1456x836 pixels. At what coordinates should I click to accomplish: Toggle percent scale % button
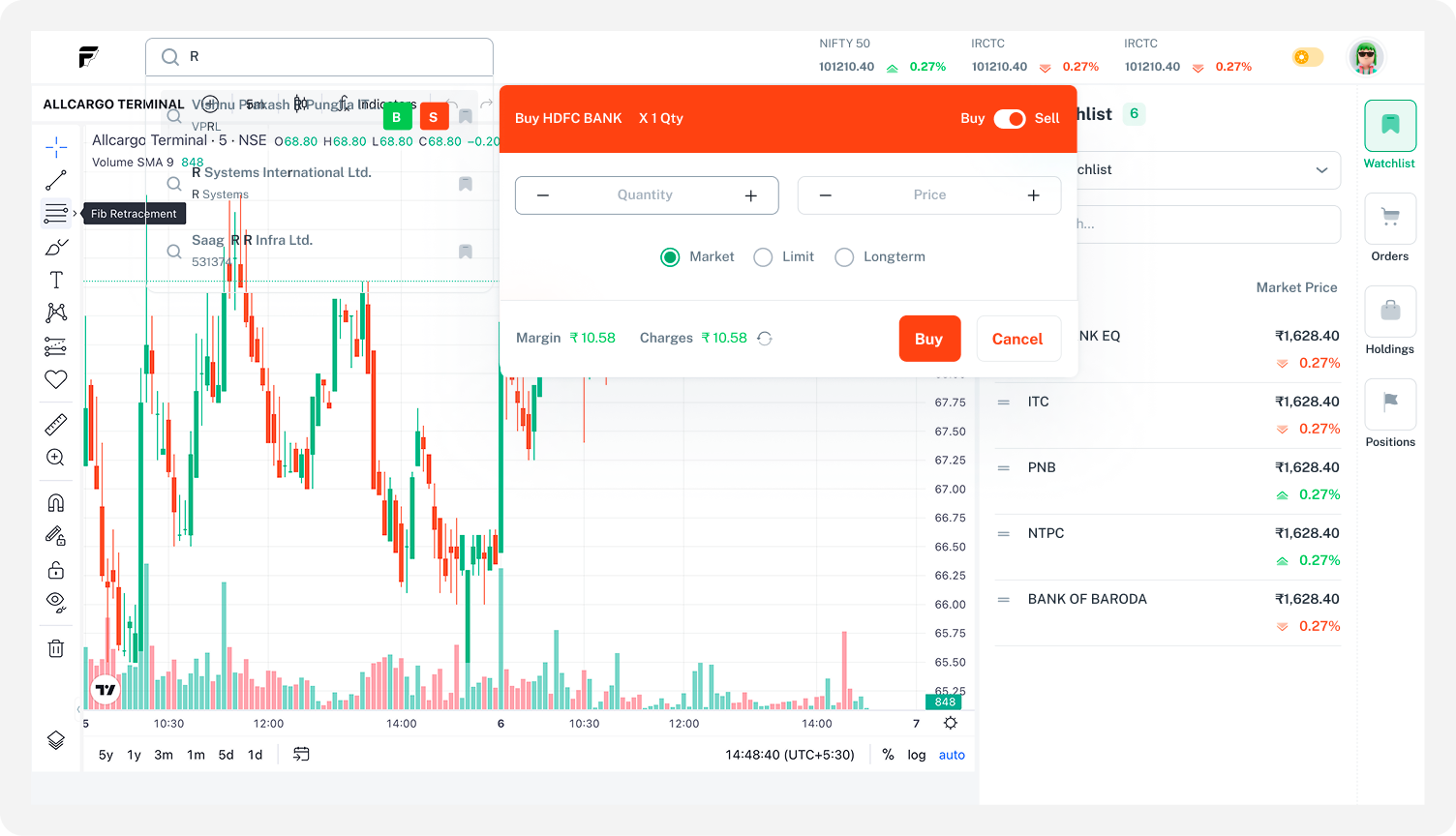pyautogui.click(x=888, y=755)
